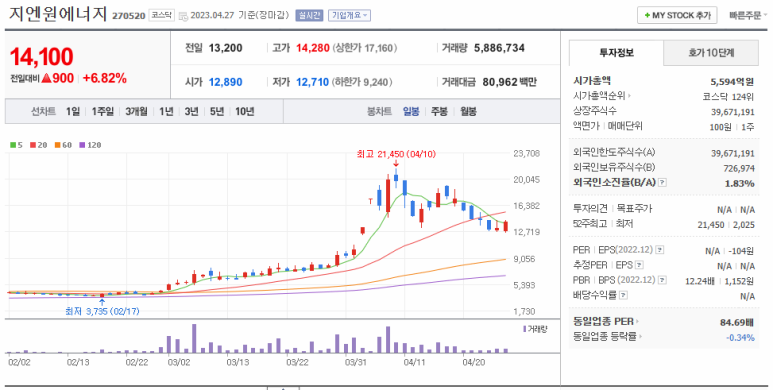Click the 코스닥 124위 ranking value

click(x=729, y=97)
